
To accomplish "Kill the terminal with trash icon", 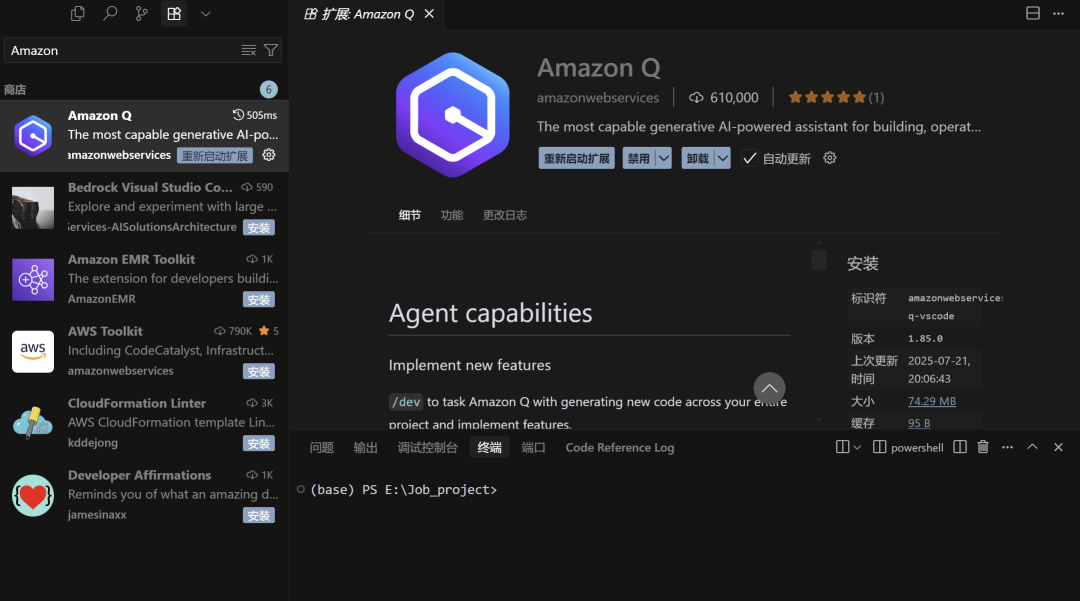I will [x=984, y=447].
